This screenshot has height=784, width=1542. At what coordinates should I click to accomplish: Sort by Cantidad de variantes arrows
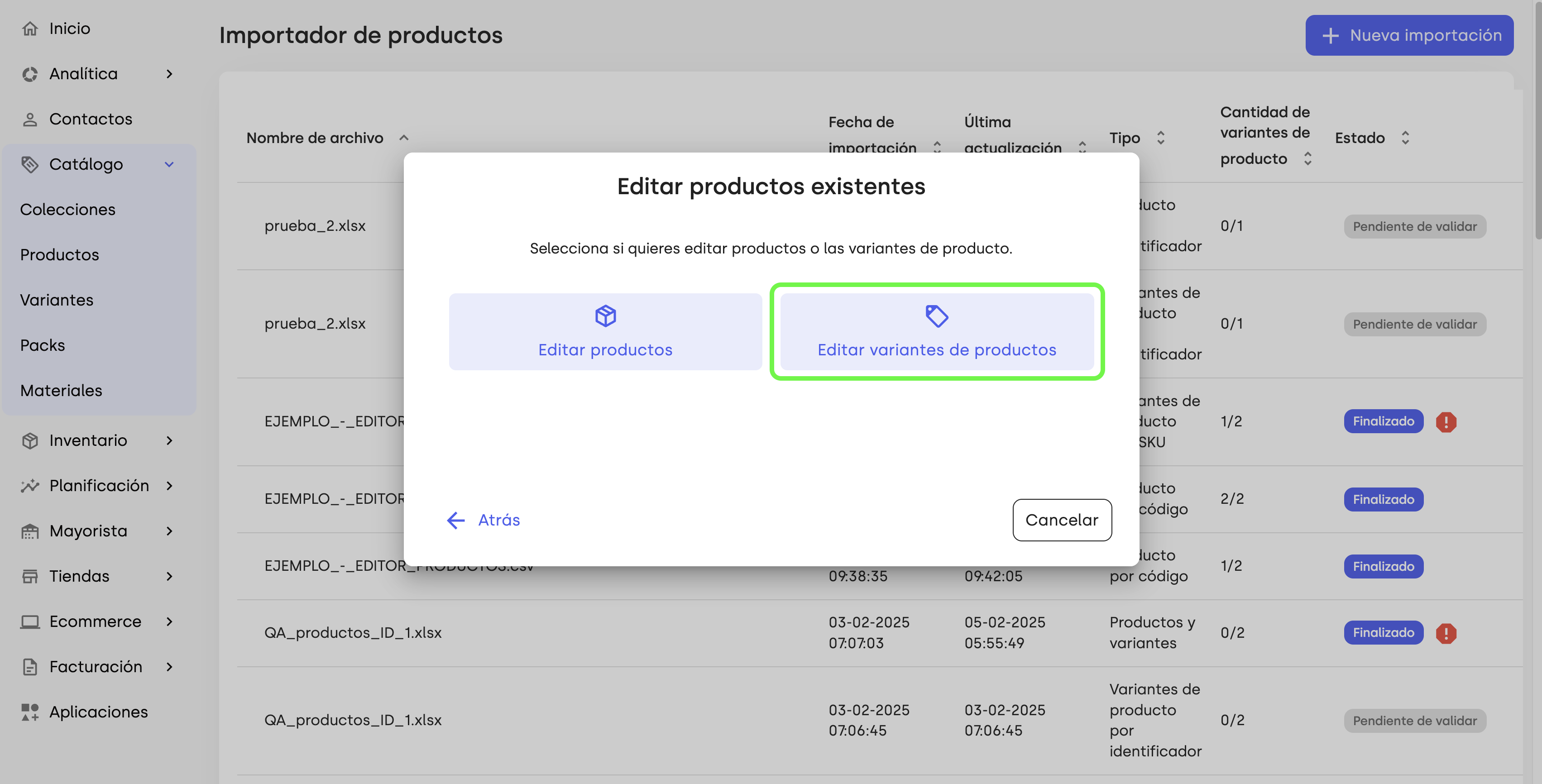(1308, 158)
